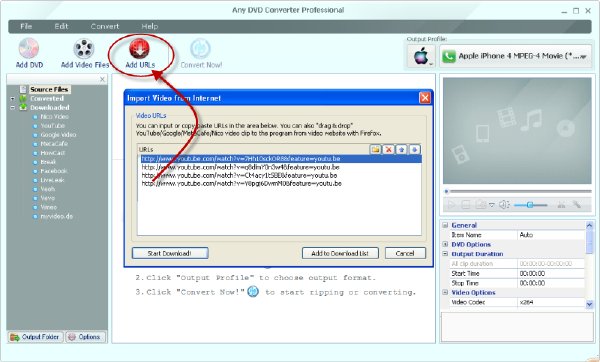Select the highlighted first YouTube URL

(x=281, y=159)
